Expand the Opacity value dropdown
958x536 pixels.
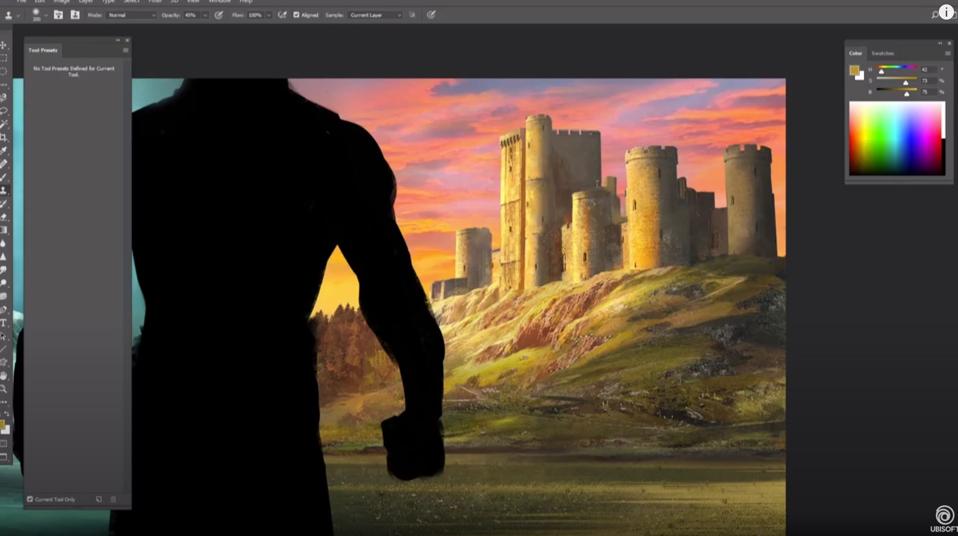coord(204,15)
